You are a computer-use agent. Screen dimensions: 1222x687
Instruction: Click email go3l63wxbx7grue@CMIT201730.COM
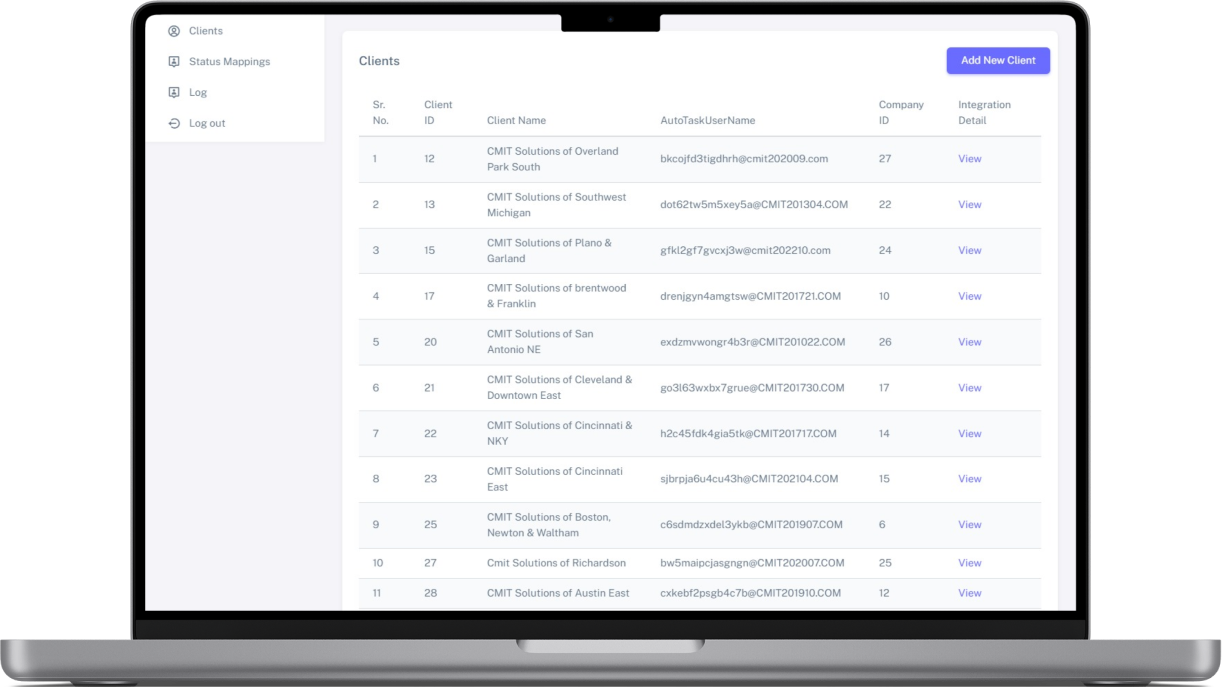[752, 388]
